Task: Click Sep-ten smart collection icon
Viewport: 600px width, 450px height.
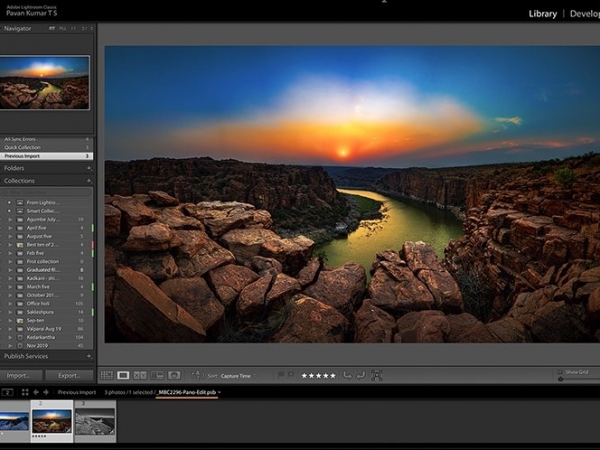Action: (20, 320)
